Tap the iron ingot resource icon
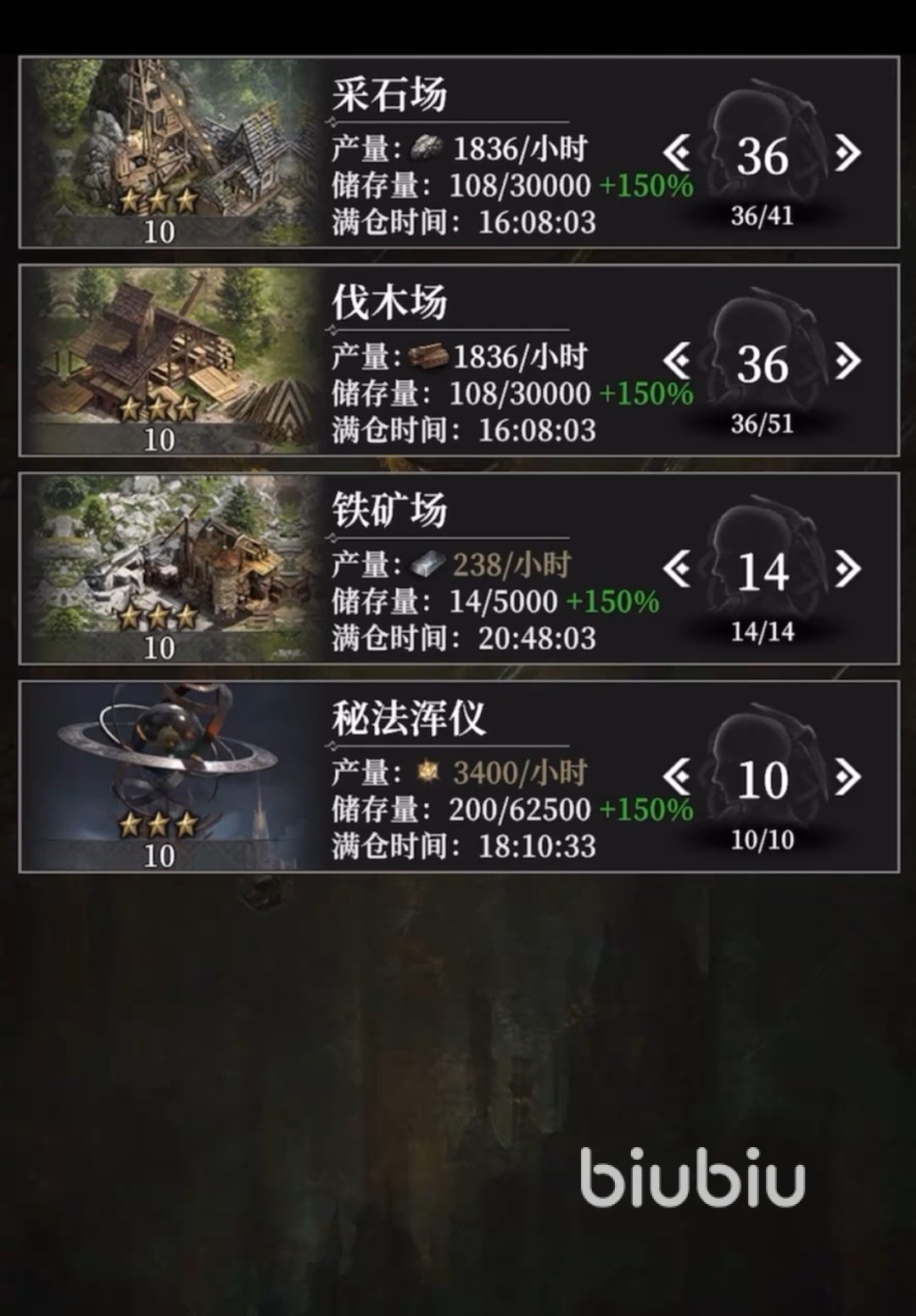 point(427,564)
